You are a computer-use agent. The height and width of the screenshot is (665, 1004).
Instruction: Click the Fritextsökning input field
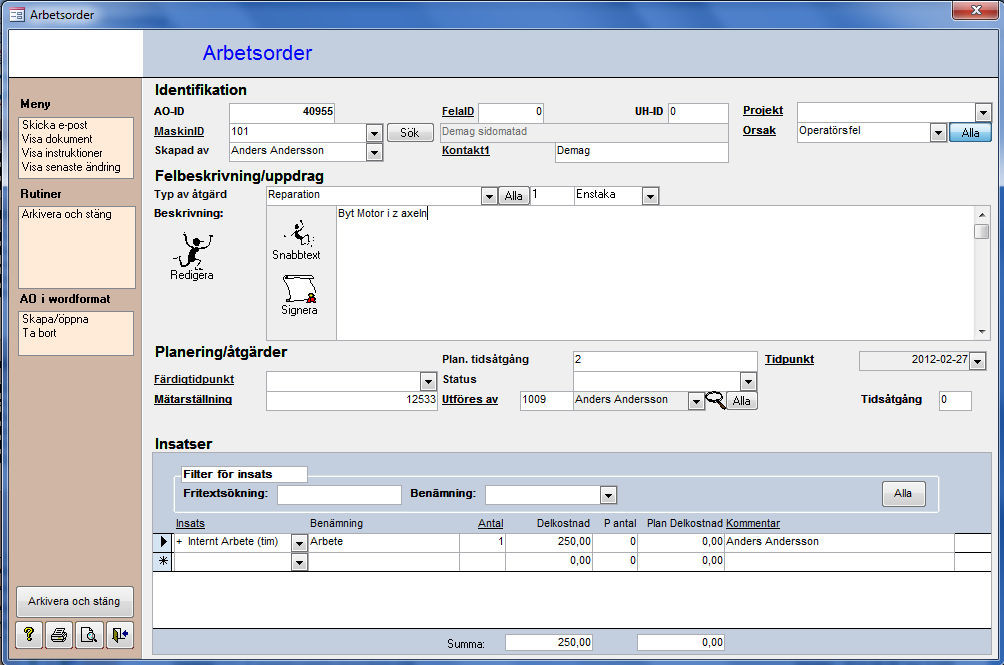pyautogui.click(x=339, y=495)
